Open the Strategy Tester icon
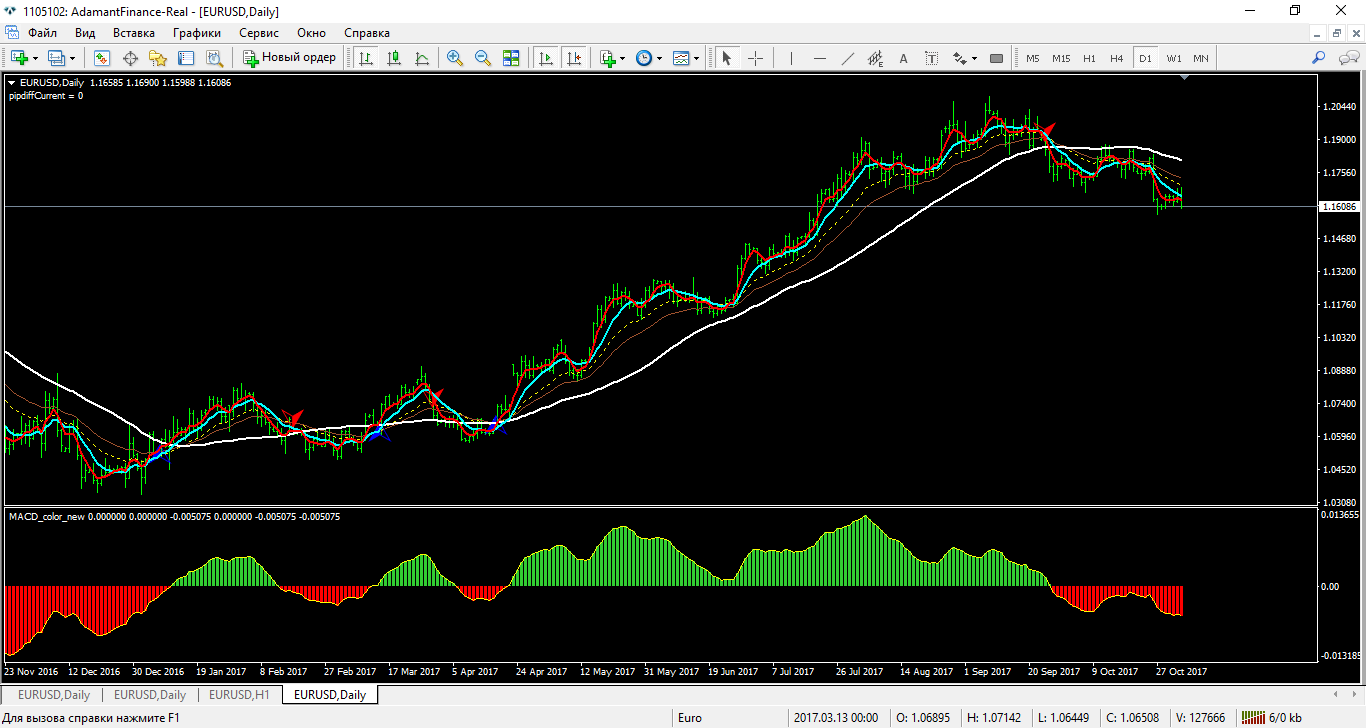Image resolution: width=1366 pixels, height=728 pixels. [214, 58]
